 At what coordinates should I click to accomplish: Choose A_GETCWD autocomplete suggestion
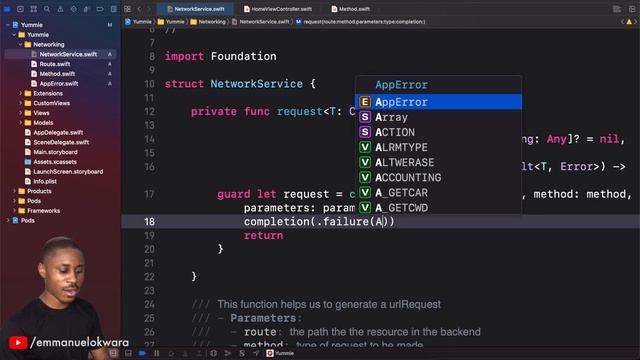(x=438, y=208)
